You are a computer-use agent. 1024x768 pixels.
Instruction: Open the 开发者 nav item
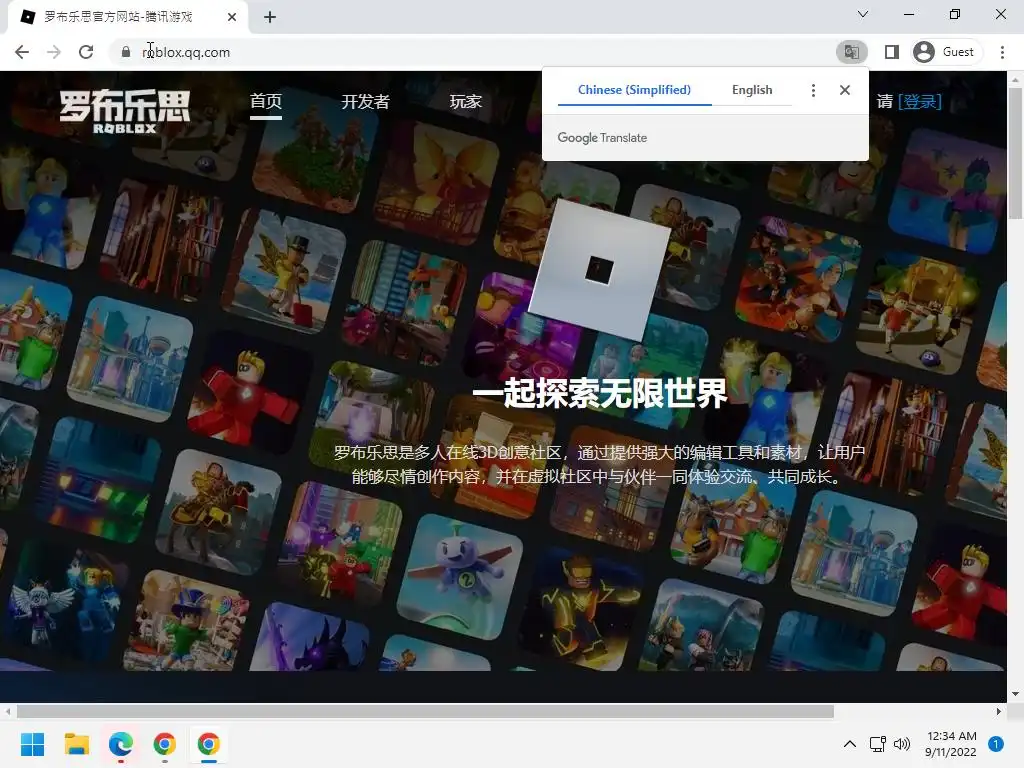[x=365, y=102]
